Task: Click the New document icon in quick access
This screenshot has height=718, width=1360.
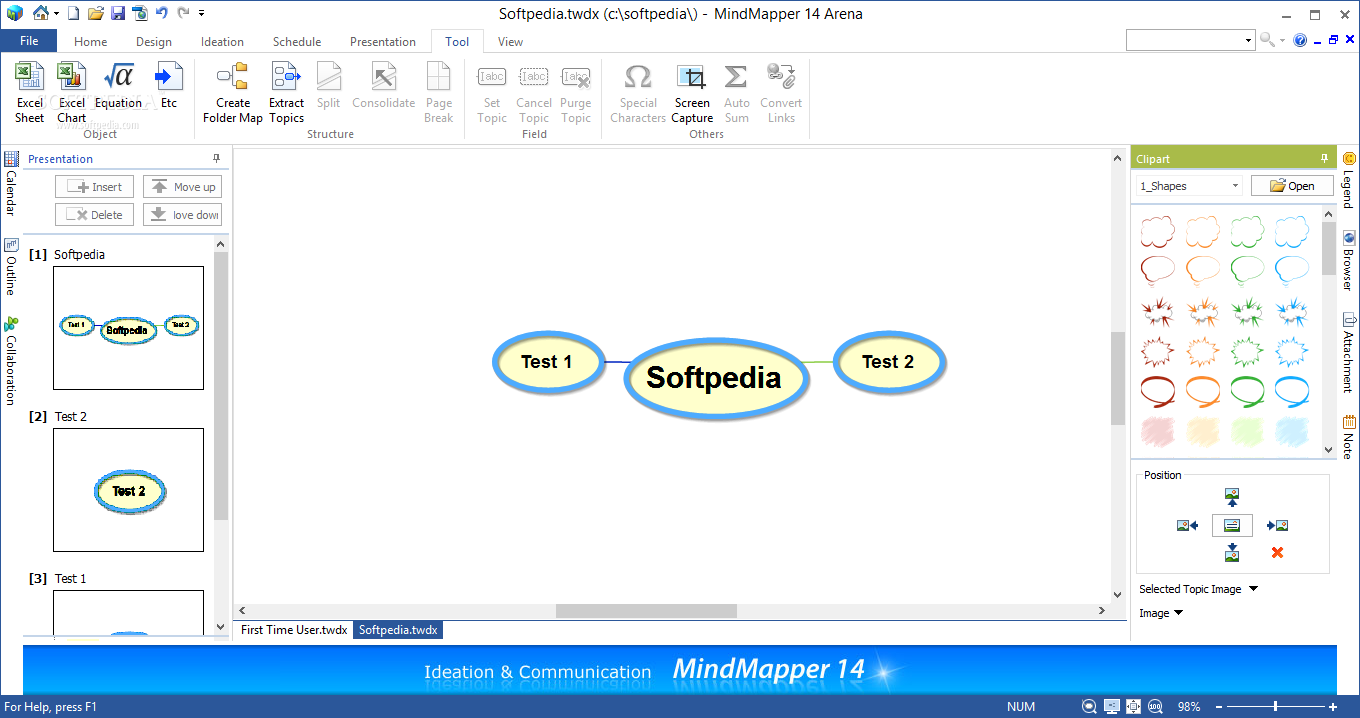Action: click(75, 13)
